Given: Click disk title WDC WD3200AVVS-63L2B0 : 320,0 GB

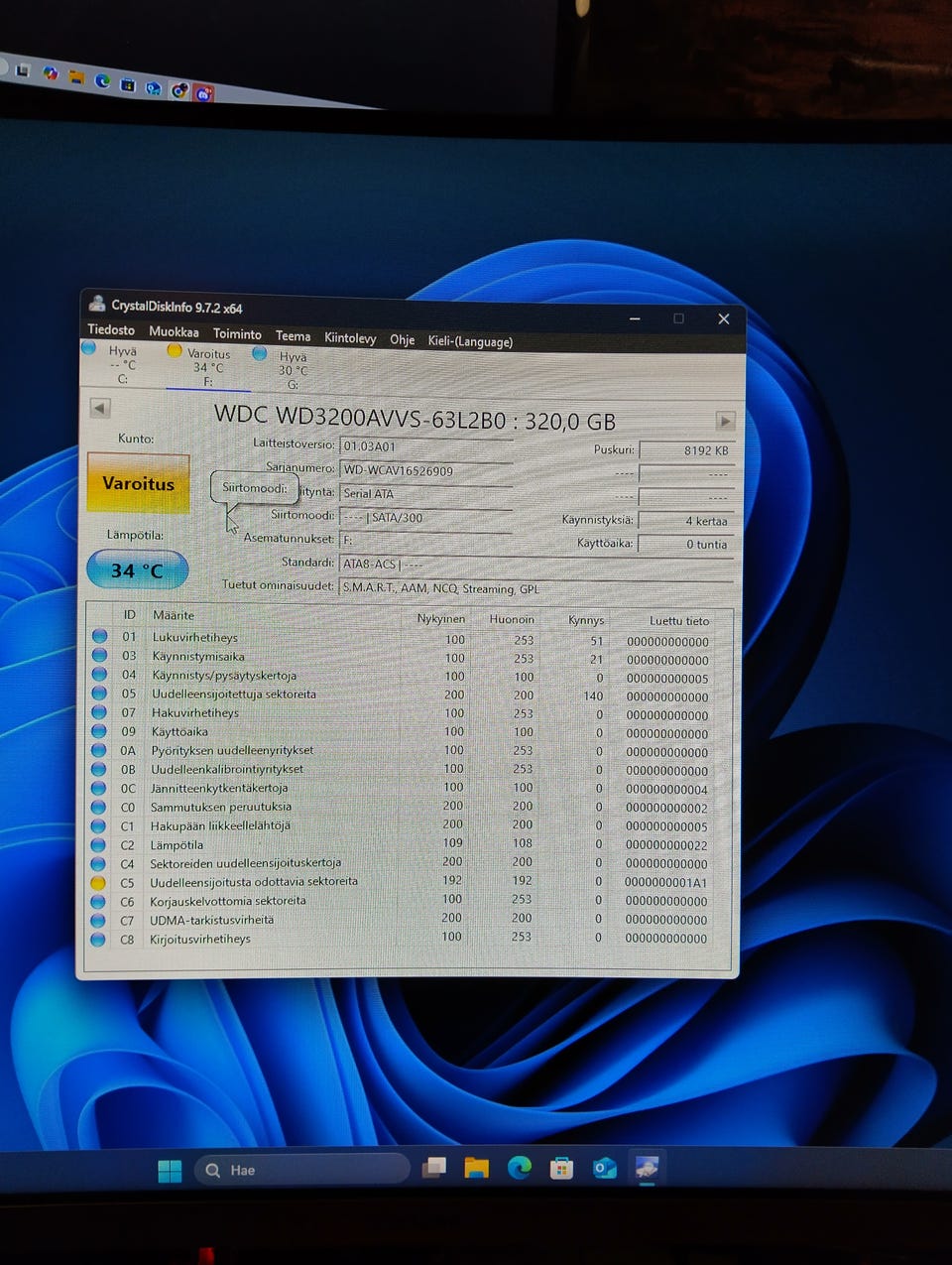Looking at the screenshot, I should click(415, 419).
